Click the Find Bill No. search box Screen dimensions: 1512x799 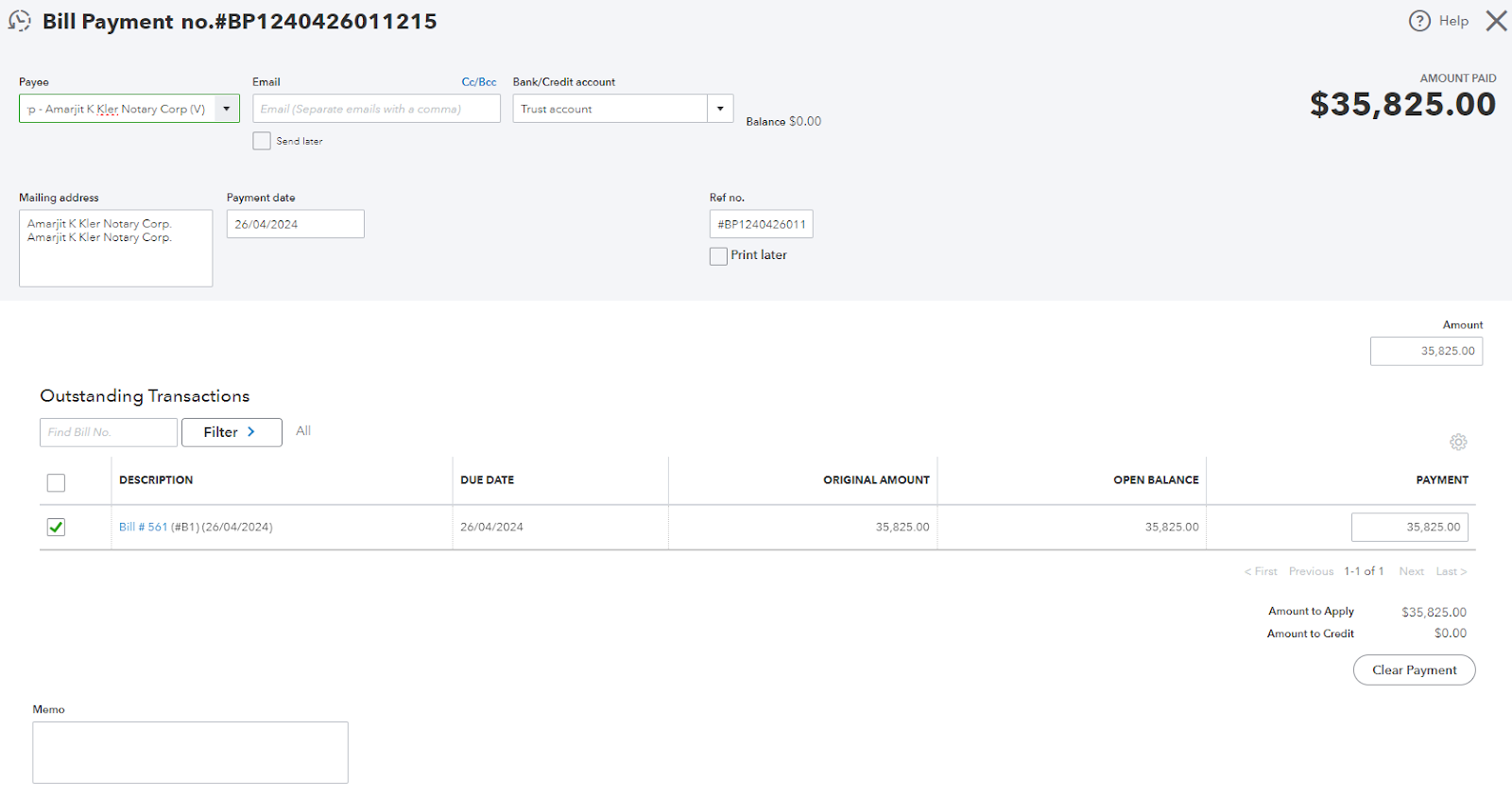click(109, 432)
